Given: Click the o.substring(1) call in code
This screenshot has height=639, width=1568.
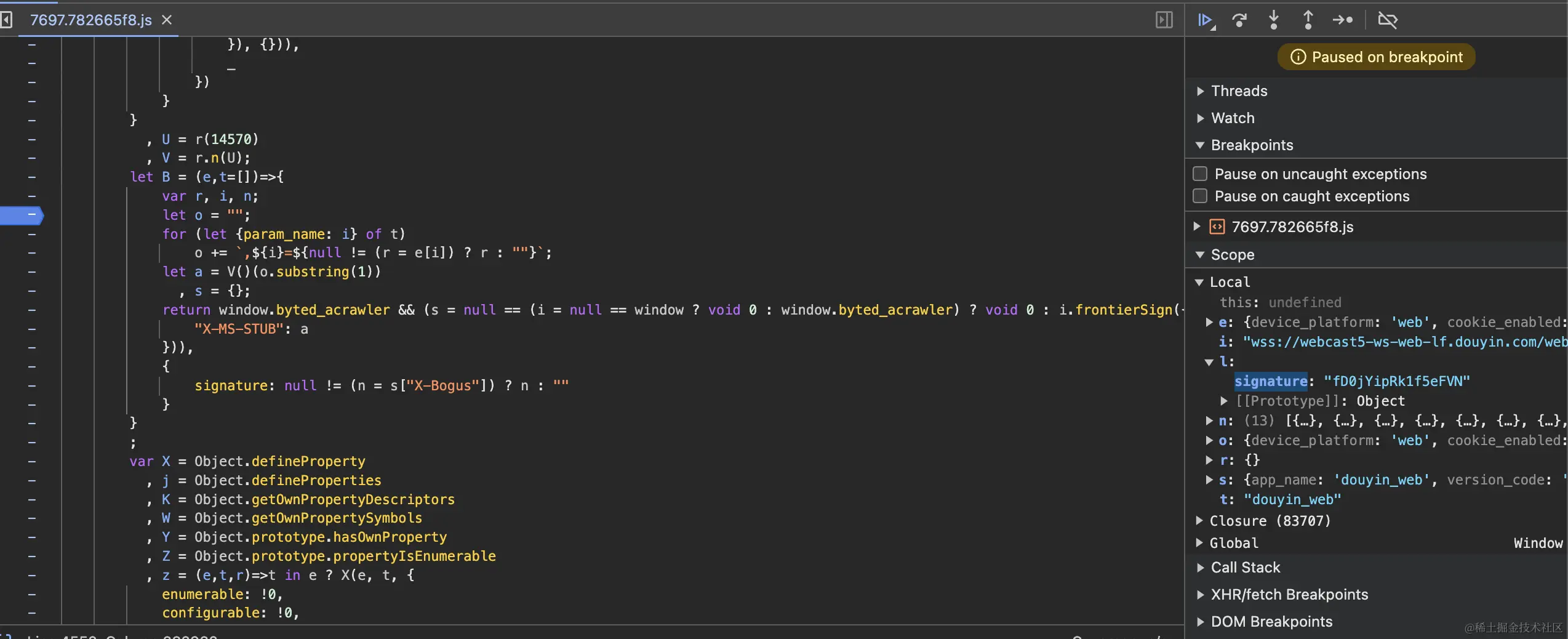Looking at the screenshot, I should pos(316,271).
